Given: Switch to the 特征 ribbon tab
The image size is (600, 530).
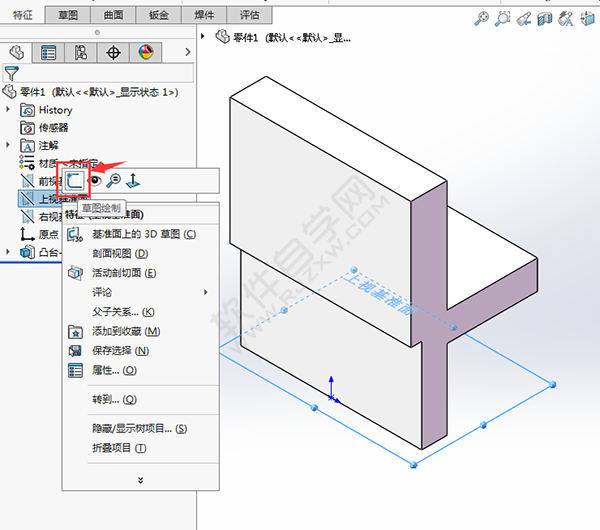Looking at the screenshot, I should click(x=23, y=15).
